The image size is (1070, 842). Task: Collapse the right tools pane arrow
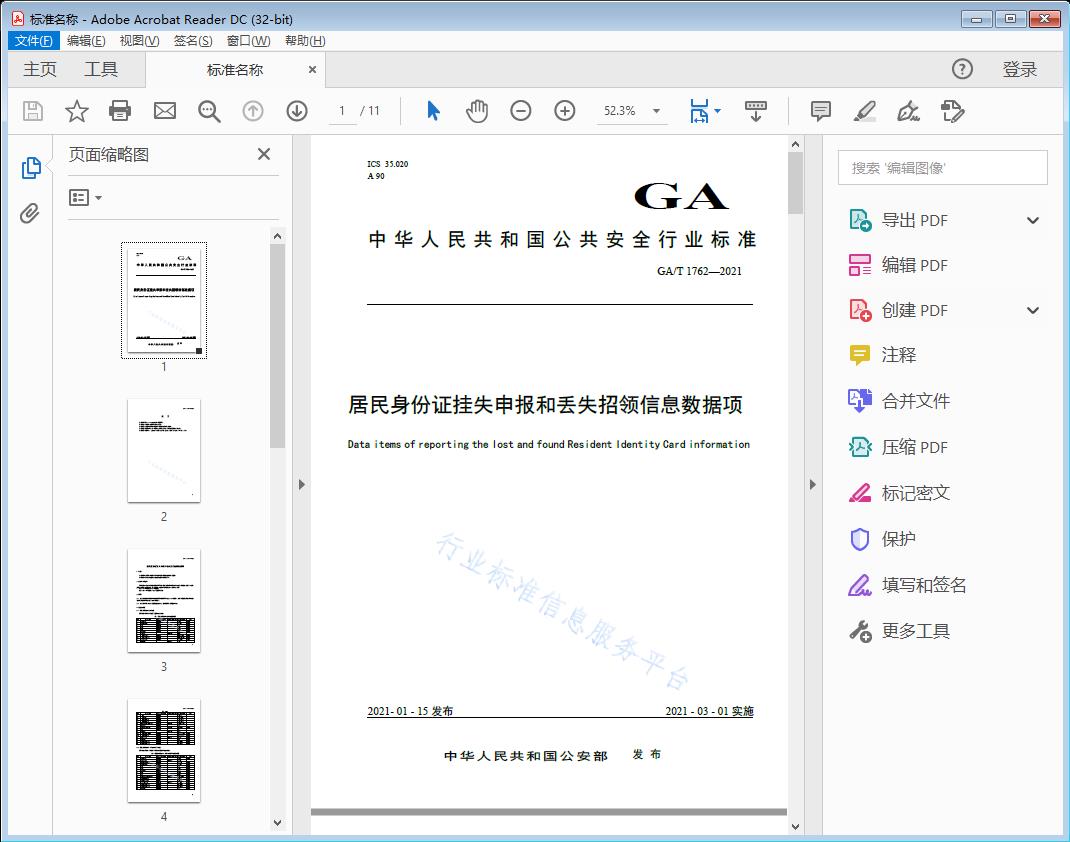coord(812,485)
